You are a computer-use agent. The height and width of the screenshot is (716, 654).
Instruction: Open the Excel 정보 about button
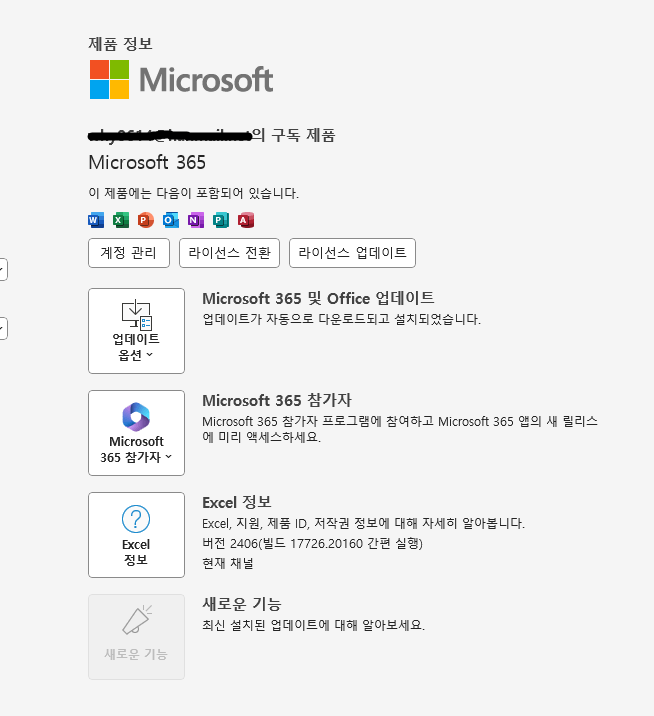click(x=137, y=535)
